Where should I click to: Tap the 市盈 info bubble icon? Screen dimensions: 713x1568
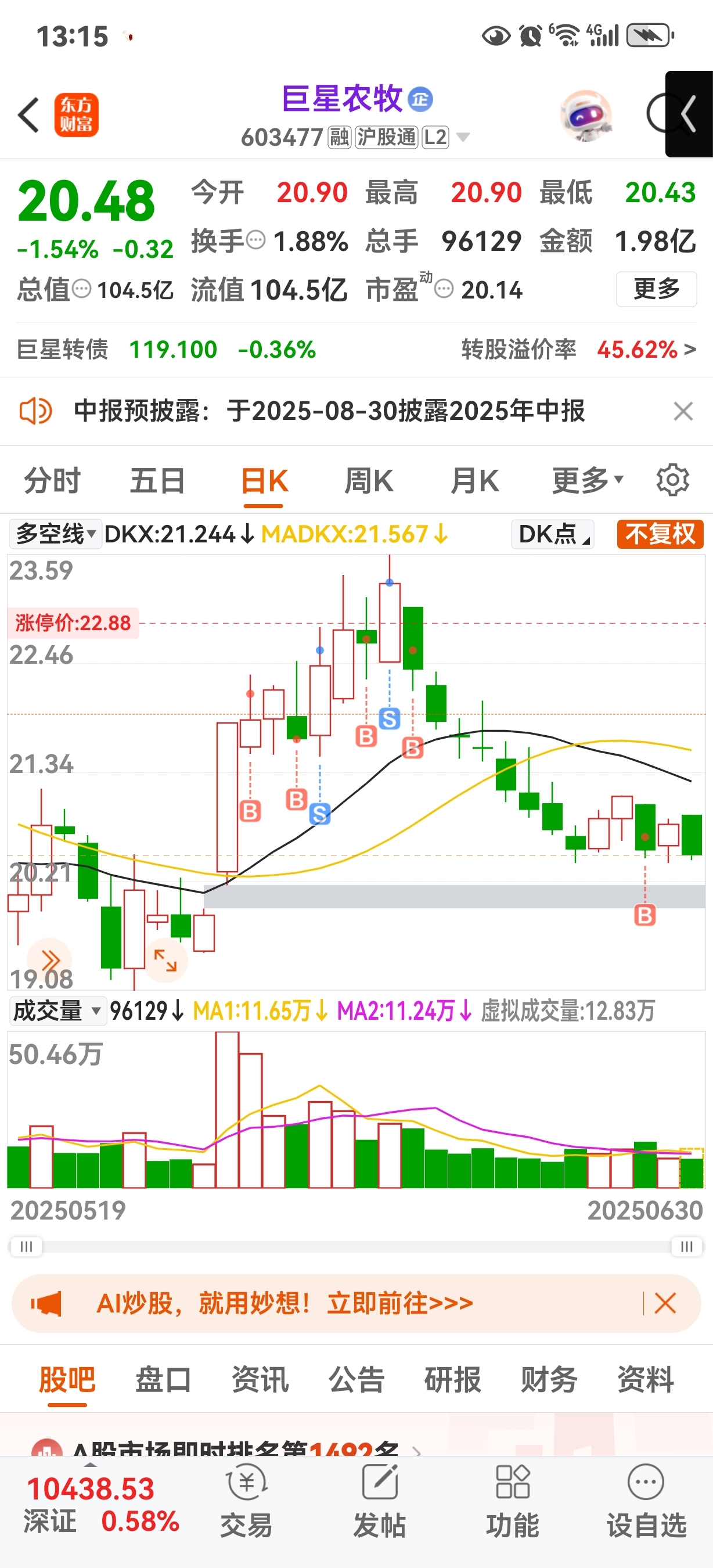pyautogui.click(x=444, y=289)
